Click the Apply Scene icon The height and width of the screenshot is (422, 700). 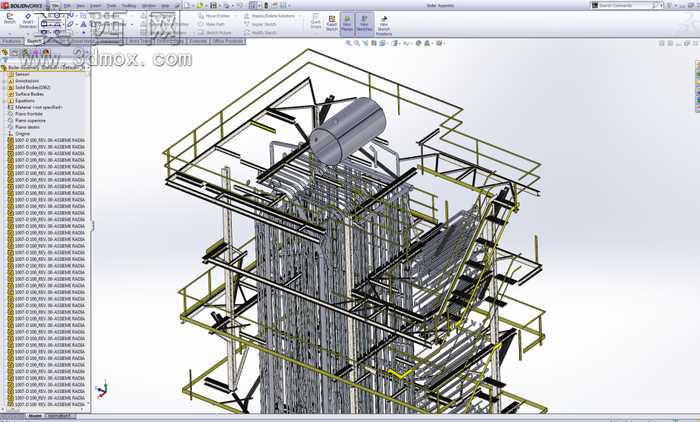point(428,43)
